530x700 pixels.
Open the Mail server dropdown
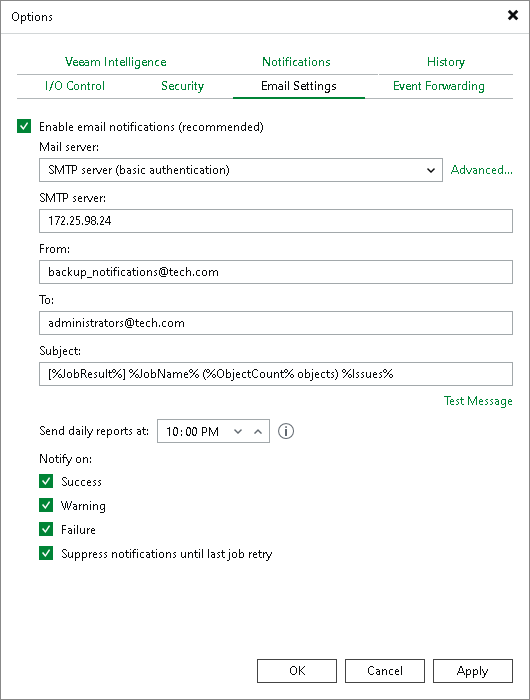pyautogui.click(x=241, y=170)
